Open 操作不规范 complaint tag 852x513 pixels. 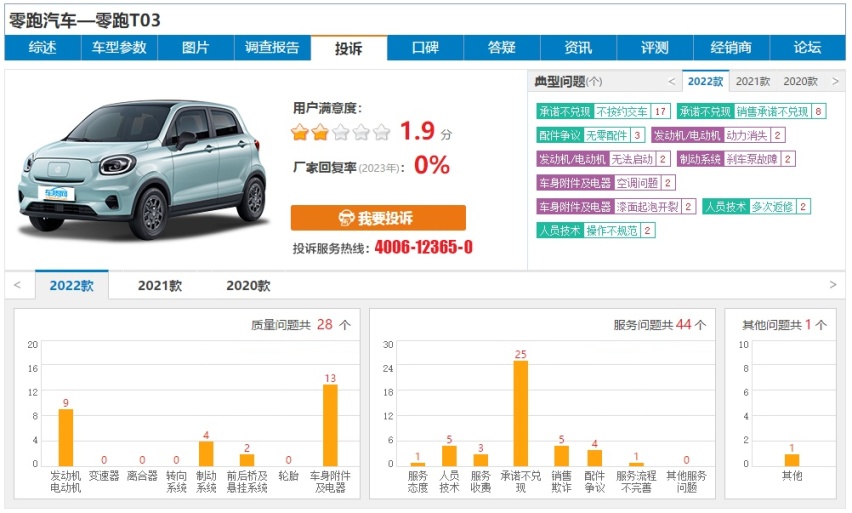pos(596,231)
